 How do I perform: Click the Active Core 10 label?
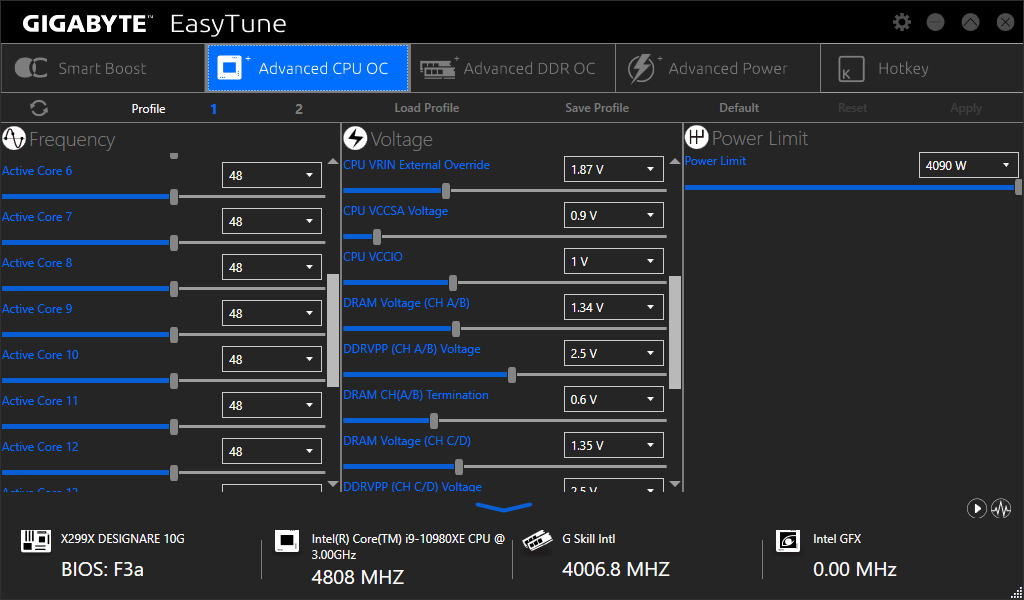point(40,355)
